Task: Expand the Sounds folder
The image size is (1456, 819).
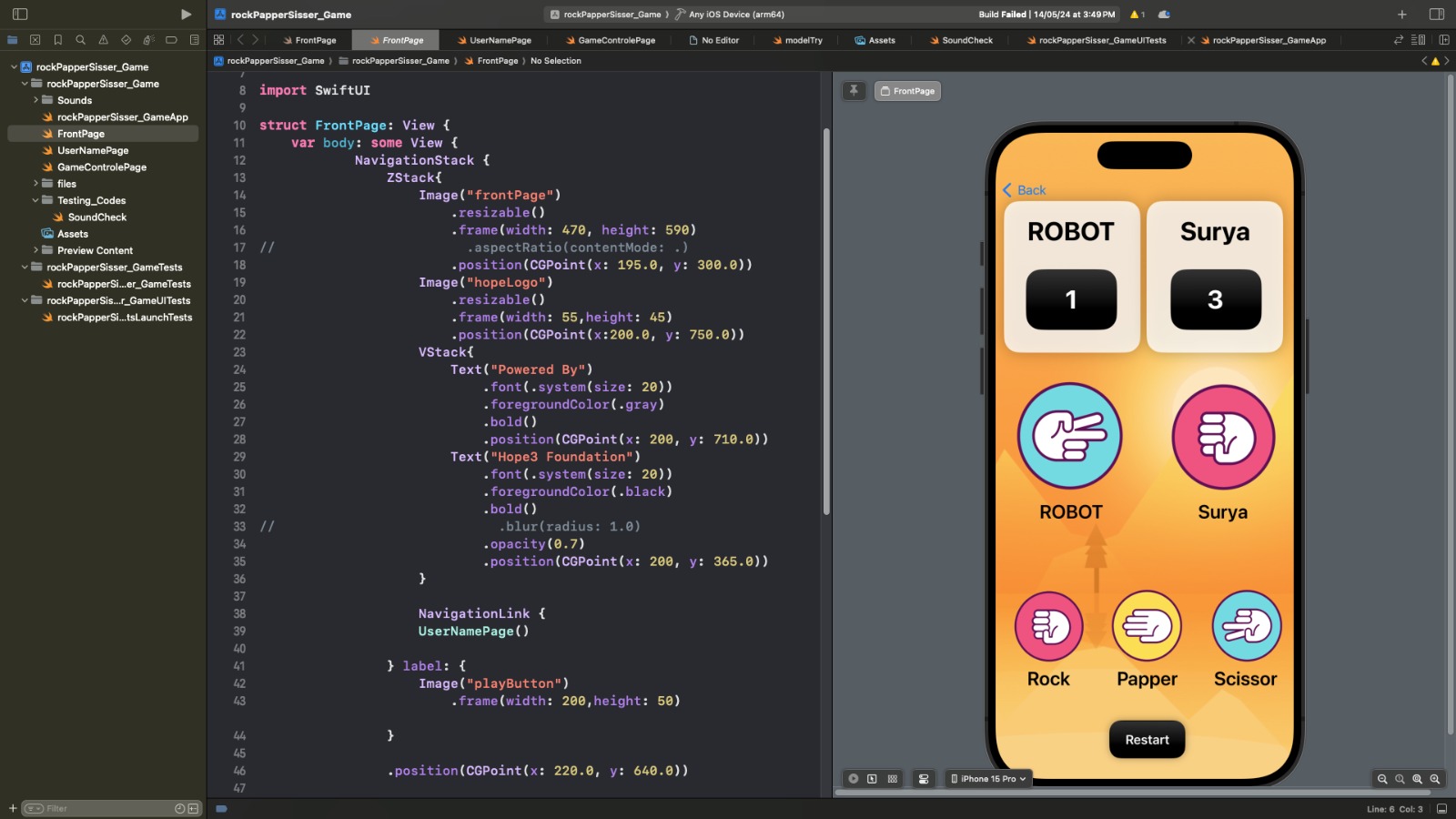Action: coord(35,100)
